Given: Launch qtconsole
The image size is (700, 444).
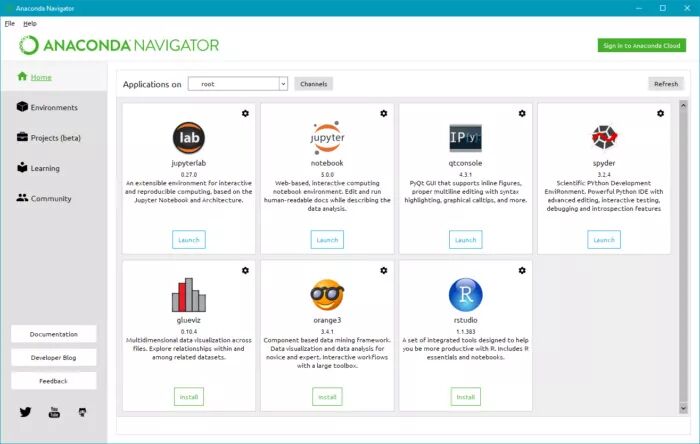Looking at the screenshot, I should pyautogui.click(x=466, y=240).
